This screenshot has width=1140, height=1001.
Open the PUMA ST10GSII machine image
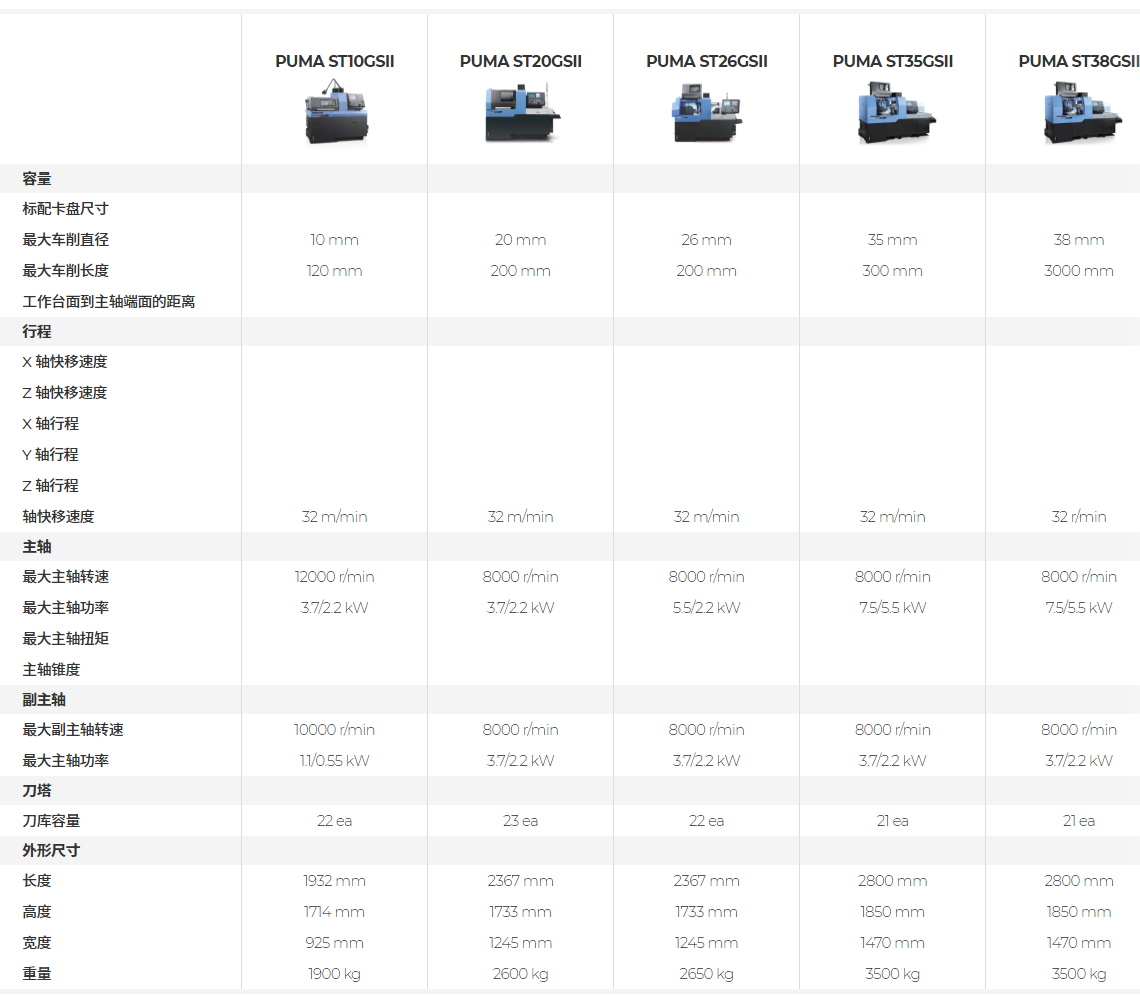pyautogui.click(x=335, y=112)
